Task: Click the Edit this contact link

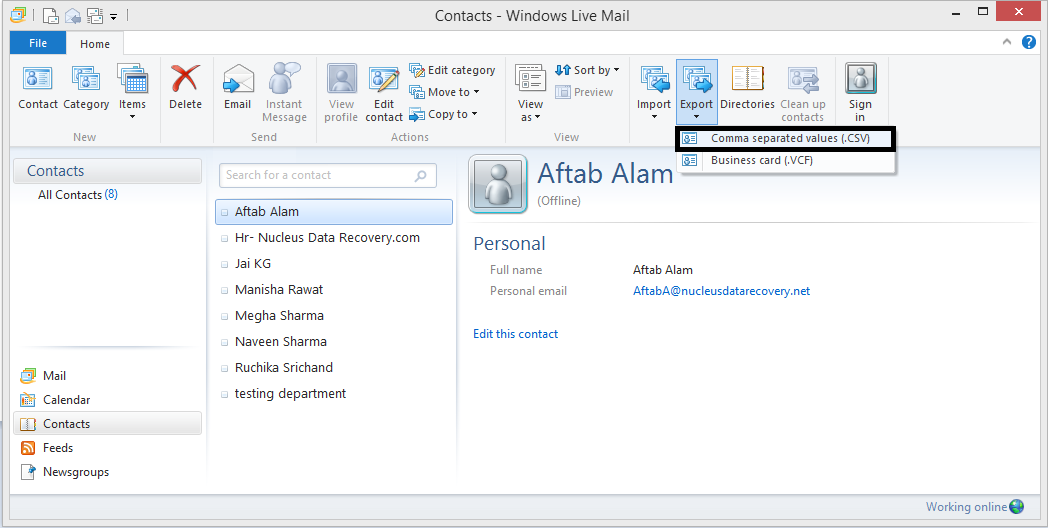Action: [x=515, y=334]
